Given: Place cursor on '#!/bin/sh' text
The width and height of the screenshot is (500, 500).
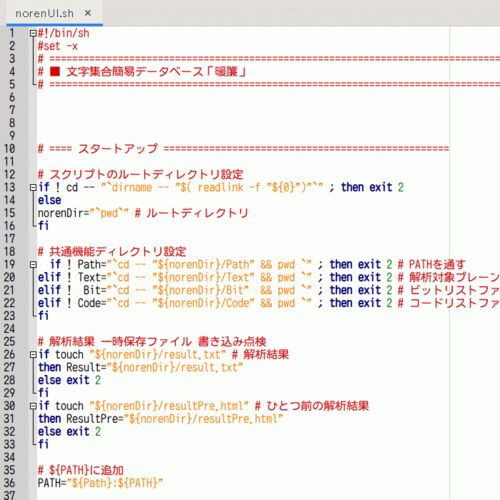Looking at the screenshot, I should [63, 33].
